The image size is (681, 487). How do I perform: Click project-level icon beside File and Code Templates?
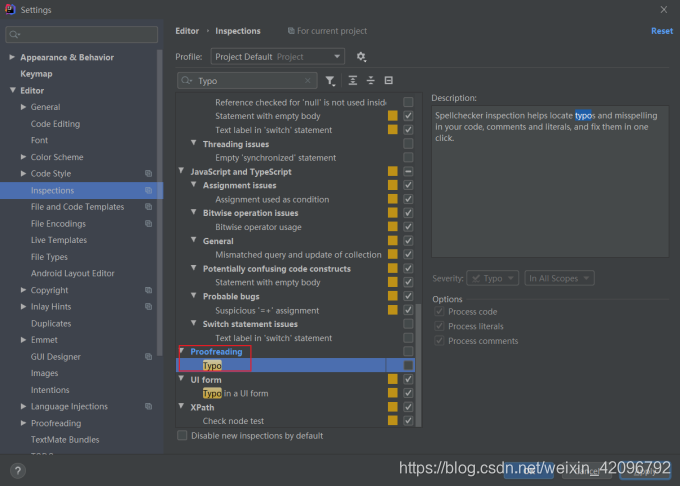[x=149, y=207]
